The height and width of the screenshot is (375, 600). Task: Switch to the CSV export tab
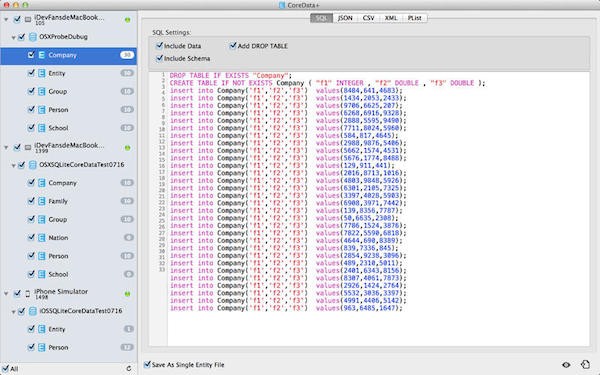point(368,18)
